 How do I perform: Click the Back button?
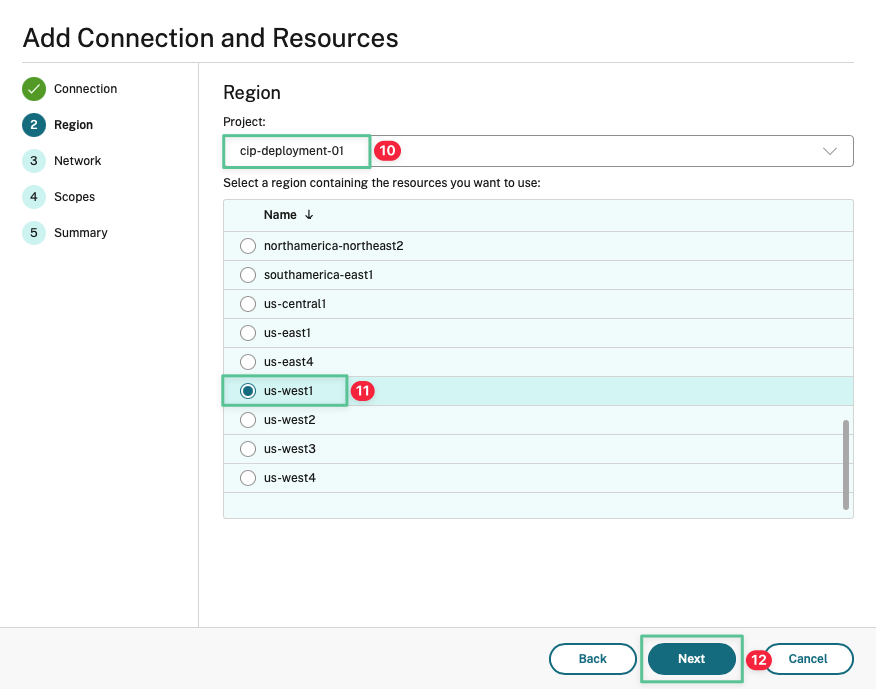pyautogui.click(x=593, y=659)
